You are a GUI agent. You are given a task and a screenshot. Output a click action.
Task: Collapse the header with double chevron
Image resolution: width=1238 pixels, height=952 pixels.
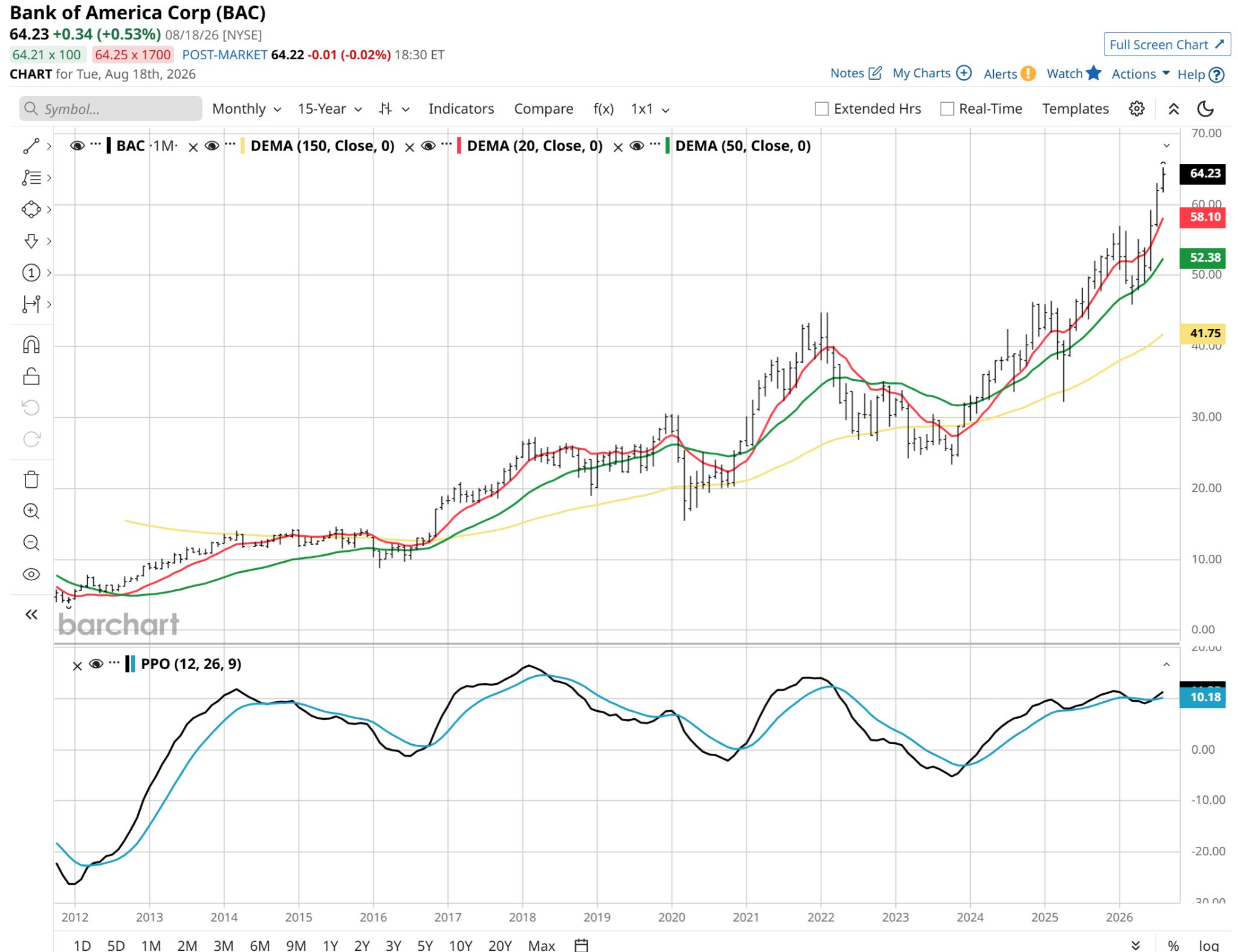point(1173,109)
